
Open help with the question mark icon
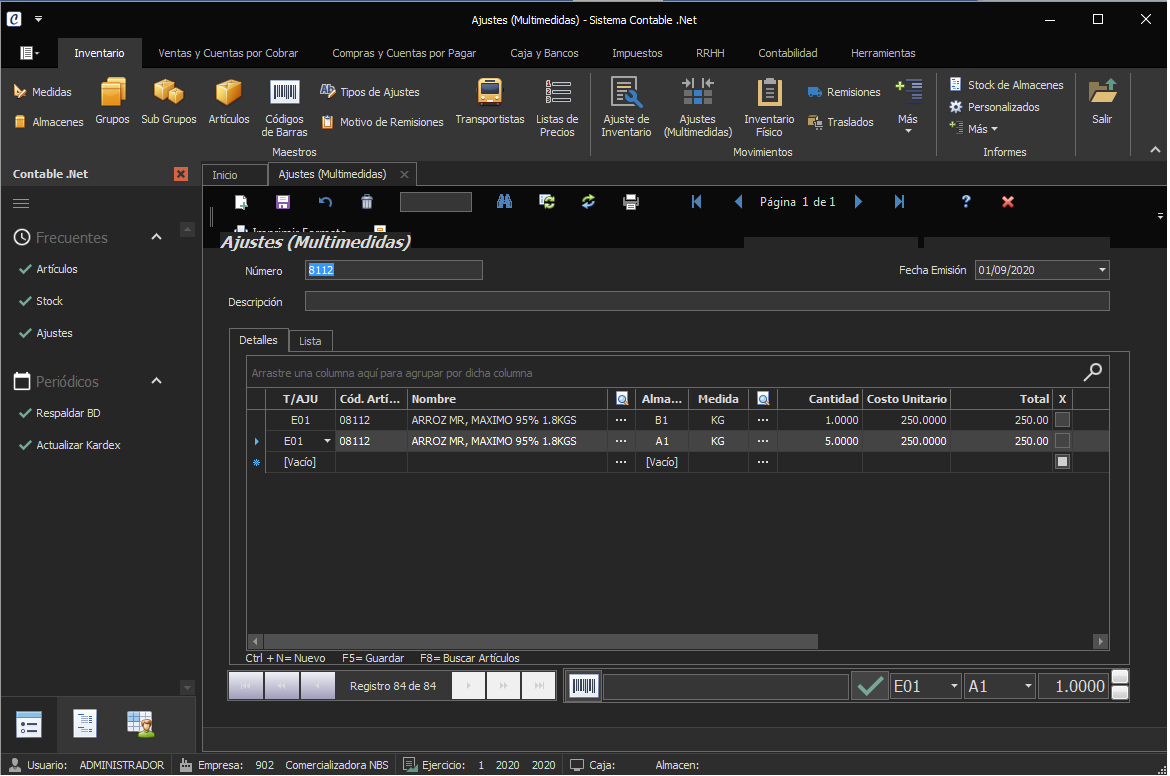coord(966,201)
